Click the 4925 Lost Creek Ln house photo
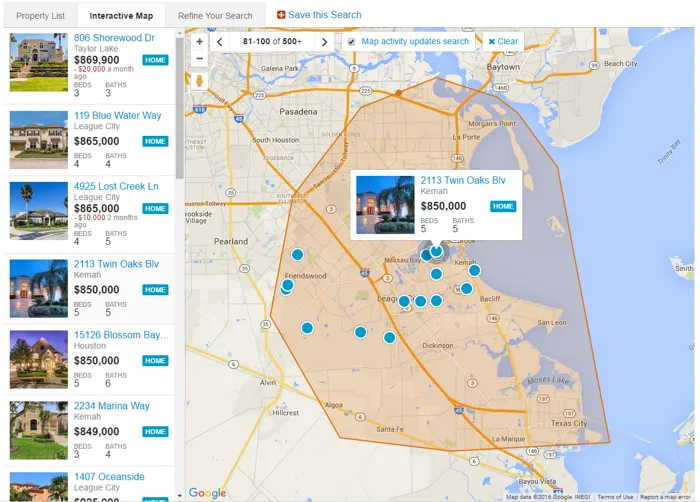Screen dimensions: 700x502 coord(39,211)
